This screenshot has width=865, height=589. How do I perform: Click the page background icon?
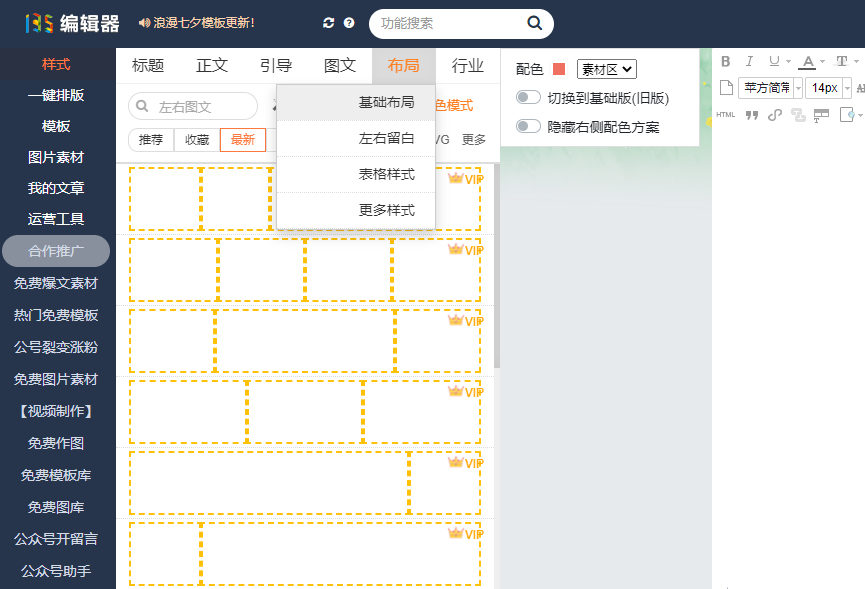coord(847,115)
